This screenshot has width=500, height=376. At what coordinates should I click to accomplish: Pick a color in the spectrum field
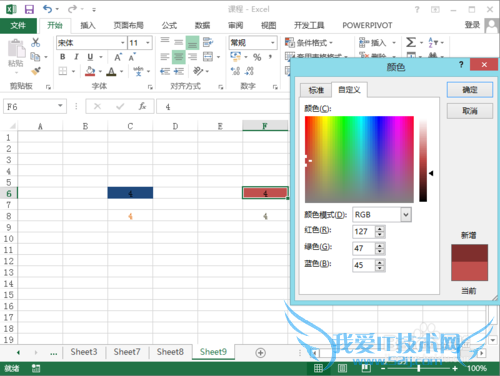[359, 159]
